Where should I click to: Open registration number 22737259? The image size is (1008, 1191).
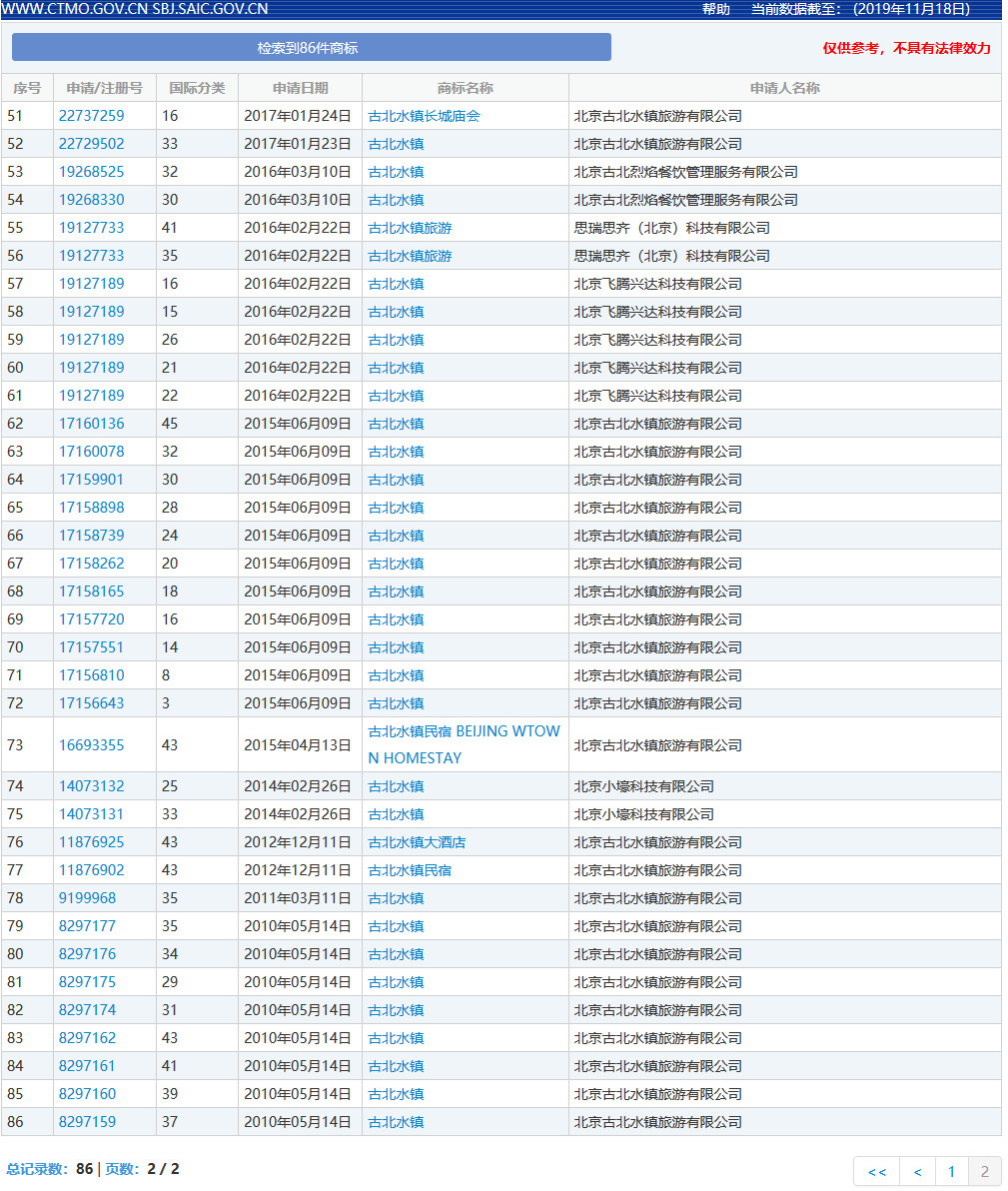tap(91, 116)
